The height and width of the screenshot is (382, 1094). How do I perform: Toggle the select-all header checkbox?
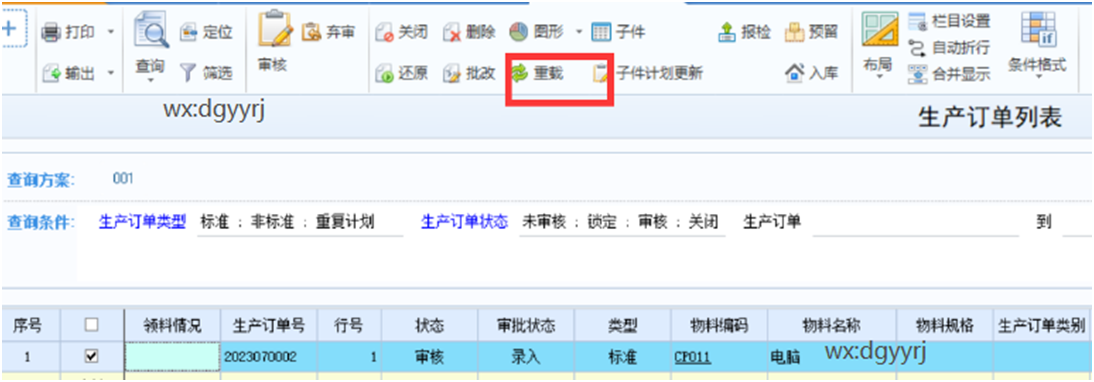[x=91, y=325]
